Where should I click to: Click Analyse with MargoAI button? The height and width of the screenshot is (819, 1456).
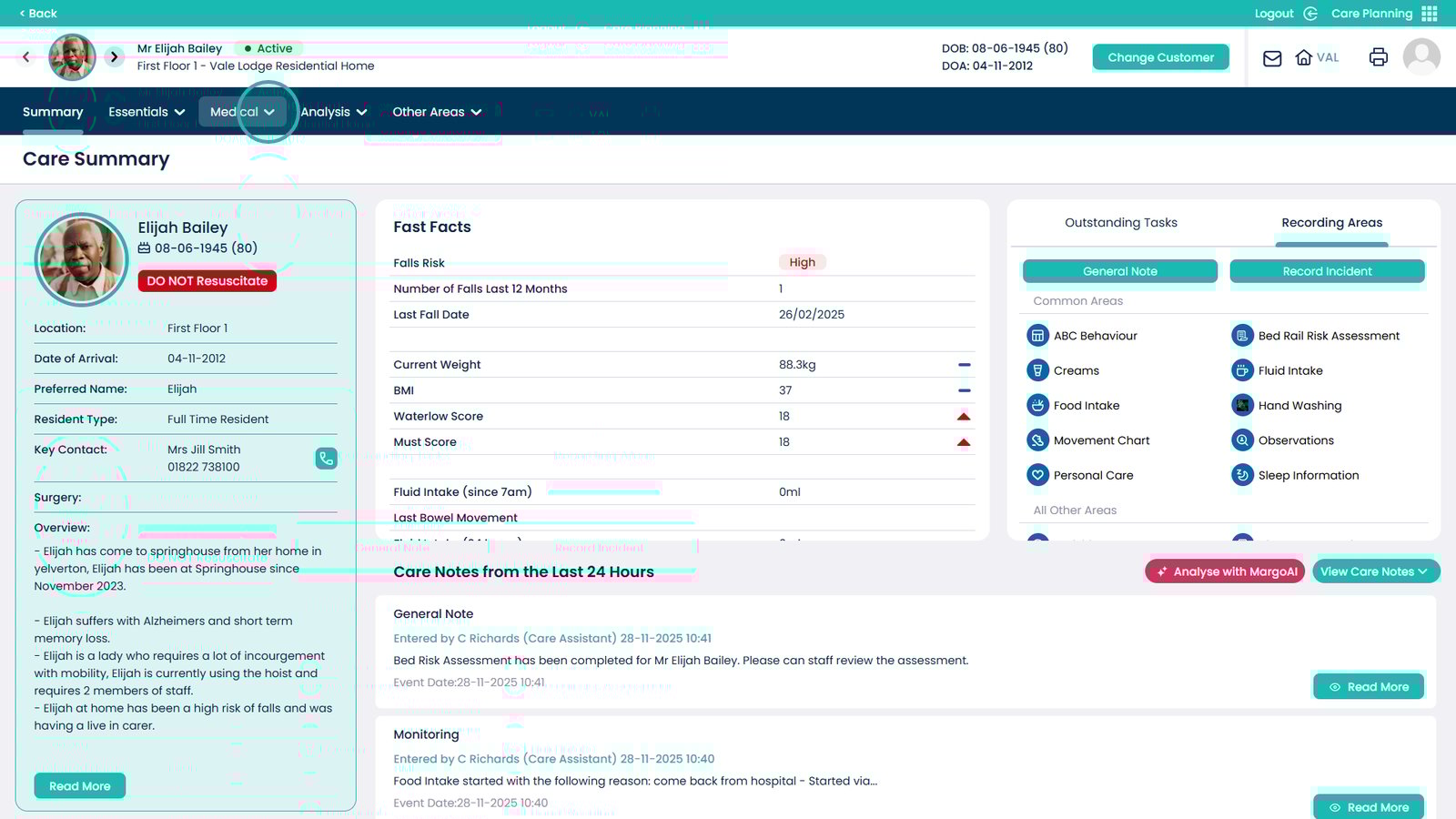pos(1225,571)
